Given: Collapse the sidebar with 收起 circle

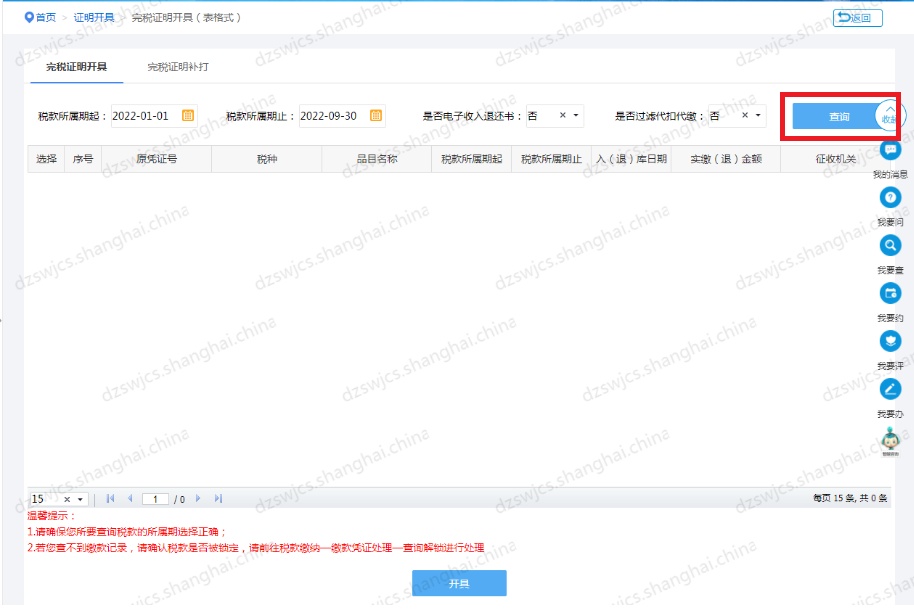Looking at the screenshot, I should 890,115.
